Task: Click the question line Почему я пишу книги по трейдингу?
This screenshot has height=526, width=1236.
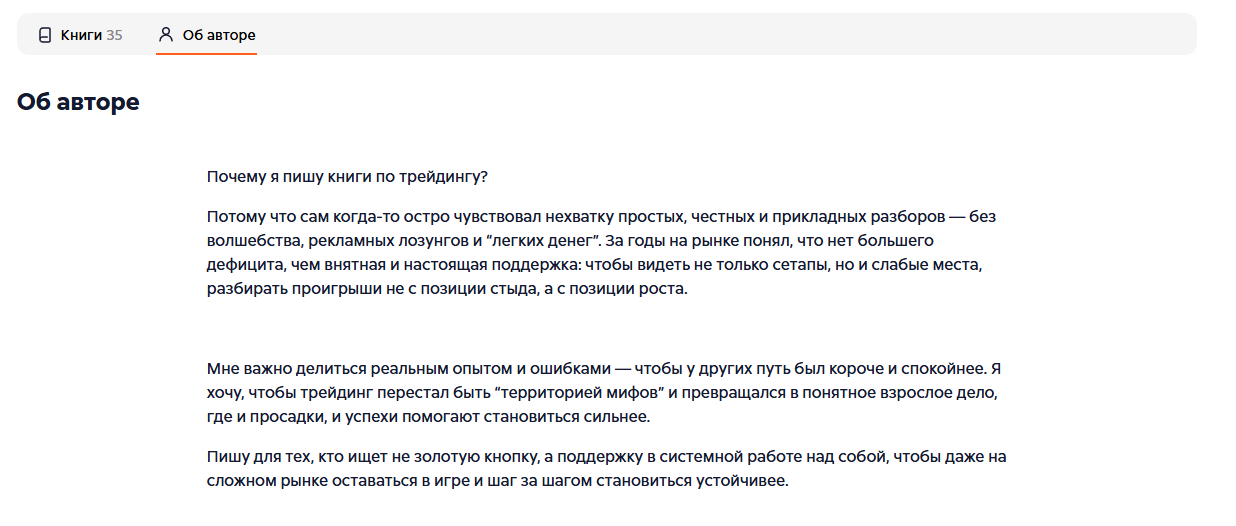Action: (x=347, y=177)
